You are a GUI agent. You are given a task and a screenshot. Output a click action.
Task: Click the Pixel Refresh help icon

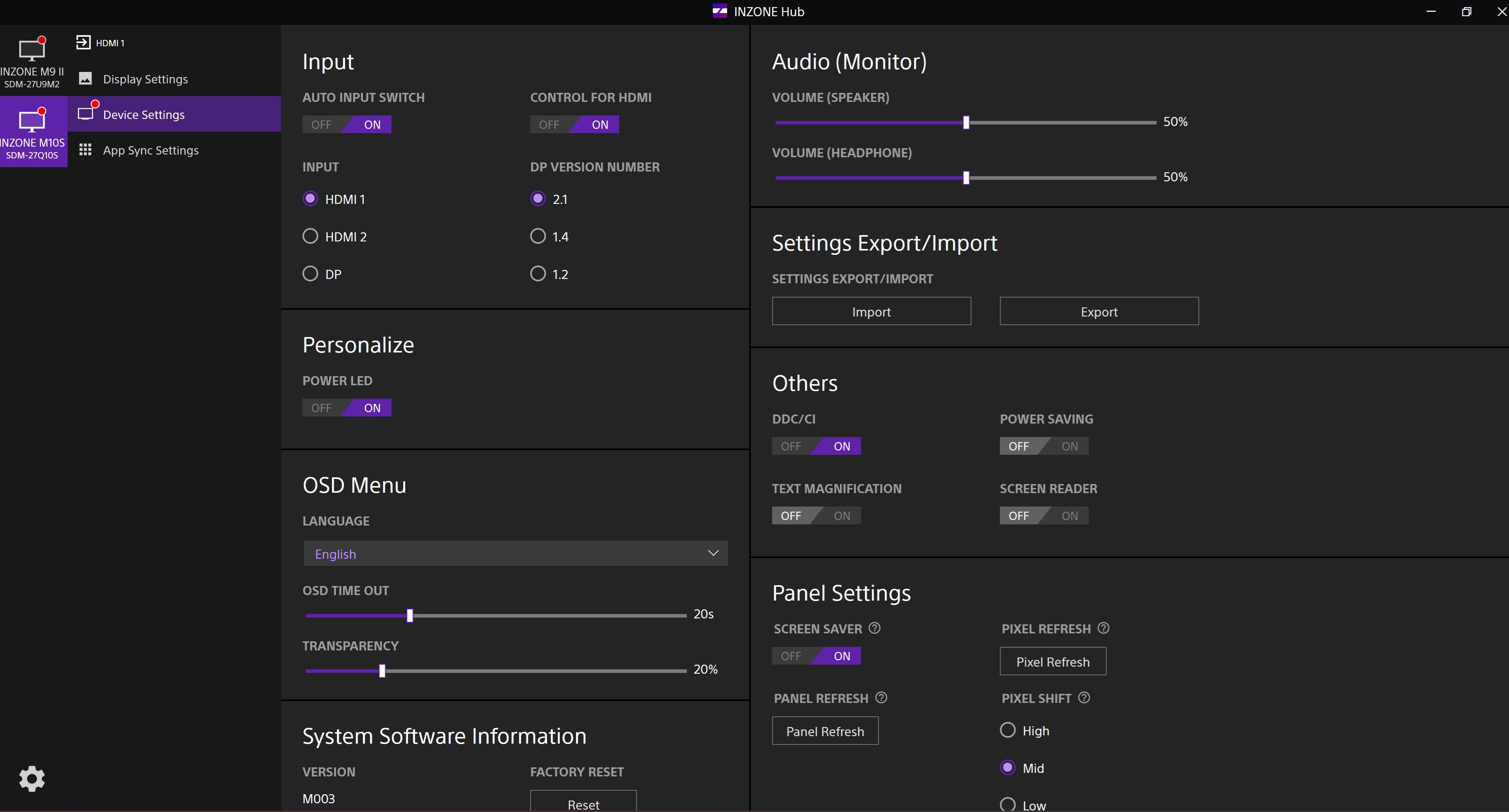click(1104, 628)
